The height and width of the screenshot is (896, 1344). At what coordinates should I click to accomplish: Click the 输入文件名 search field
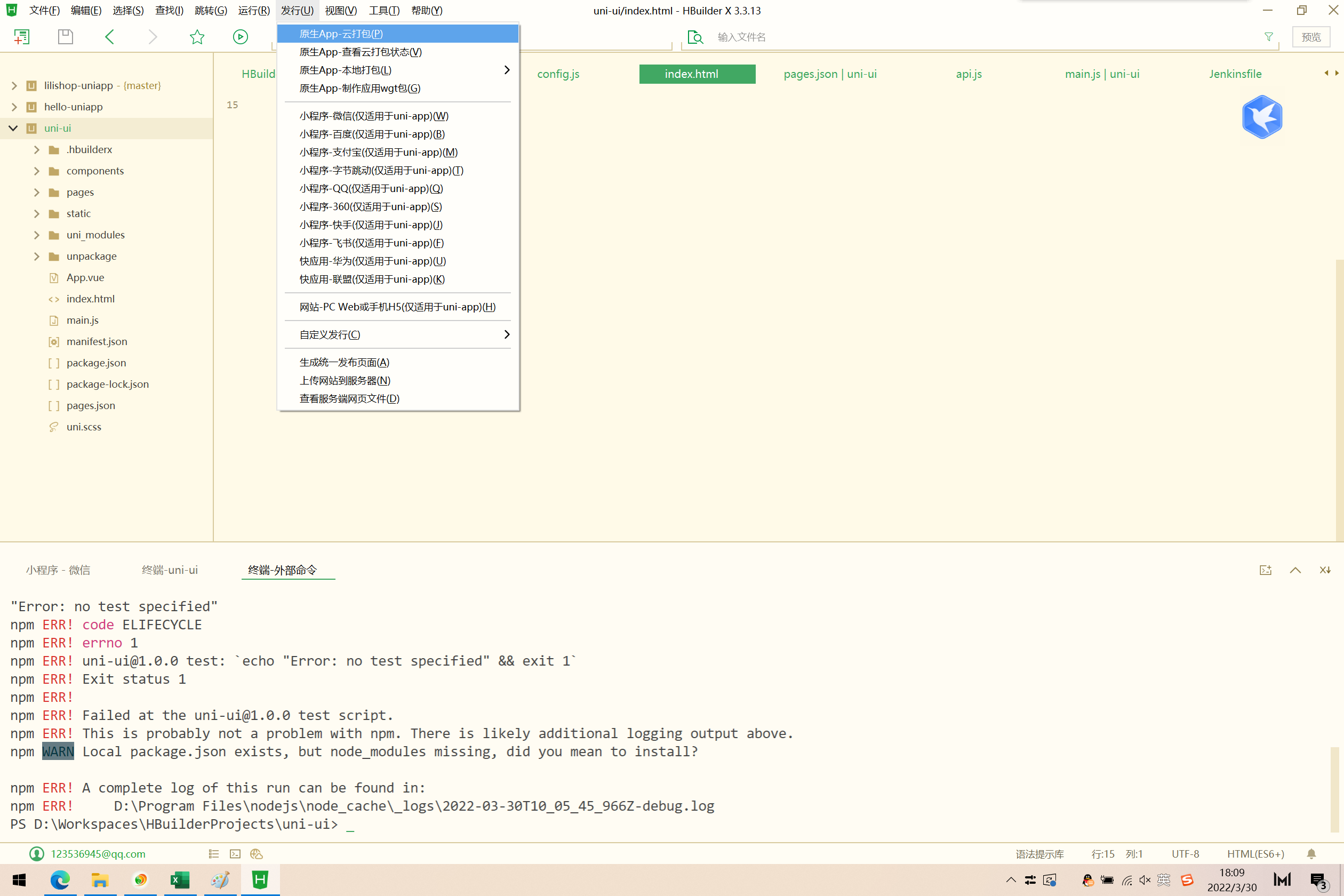[x=983, y=37]
